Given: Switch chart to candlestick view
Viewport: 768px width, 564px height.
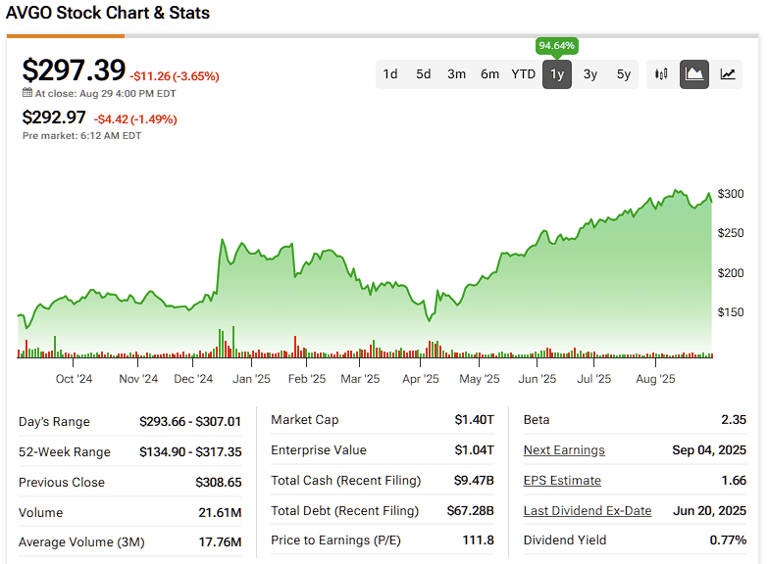Looking at the screenshot, I should pyautogui.click(x=661, y=74).
